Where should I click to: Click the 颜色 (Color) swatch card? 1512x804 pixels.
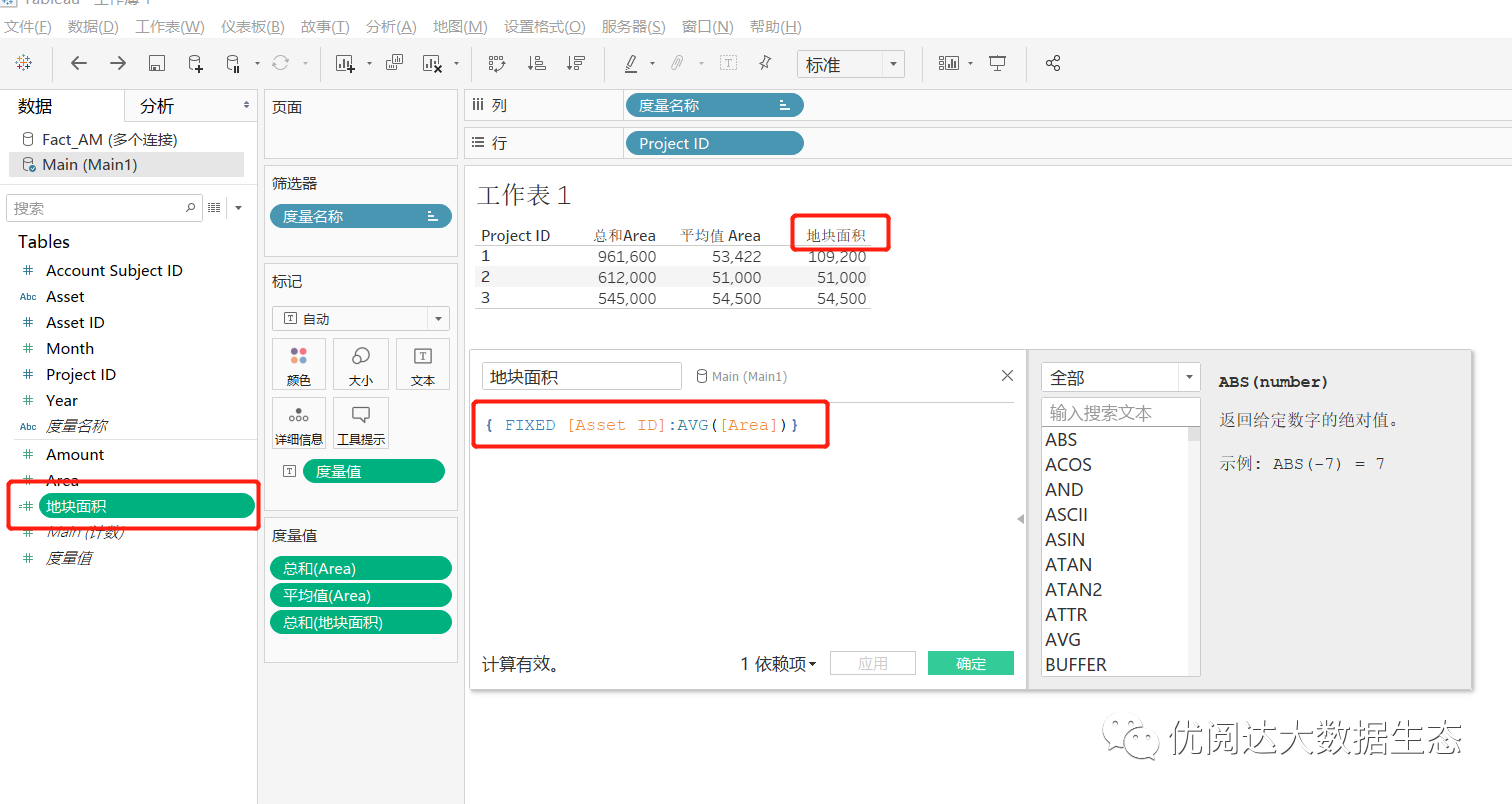[x=299, y=364]
